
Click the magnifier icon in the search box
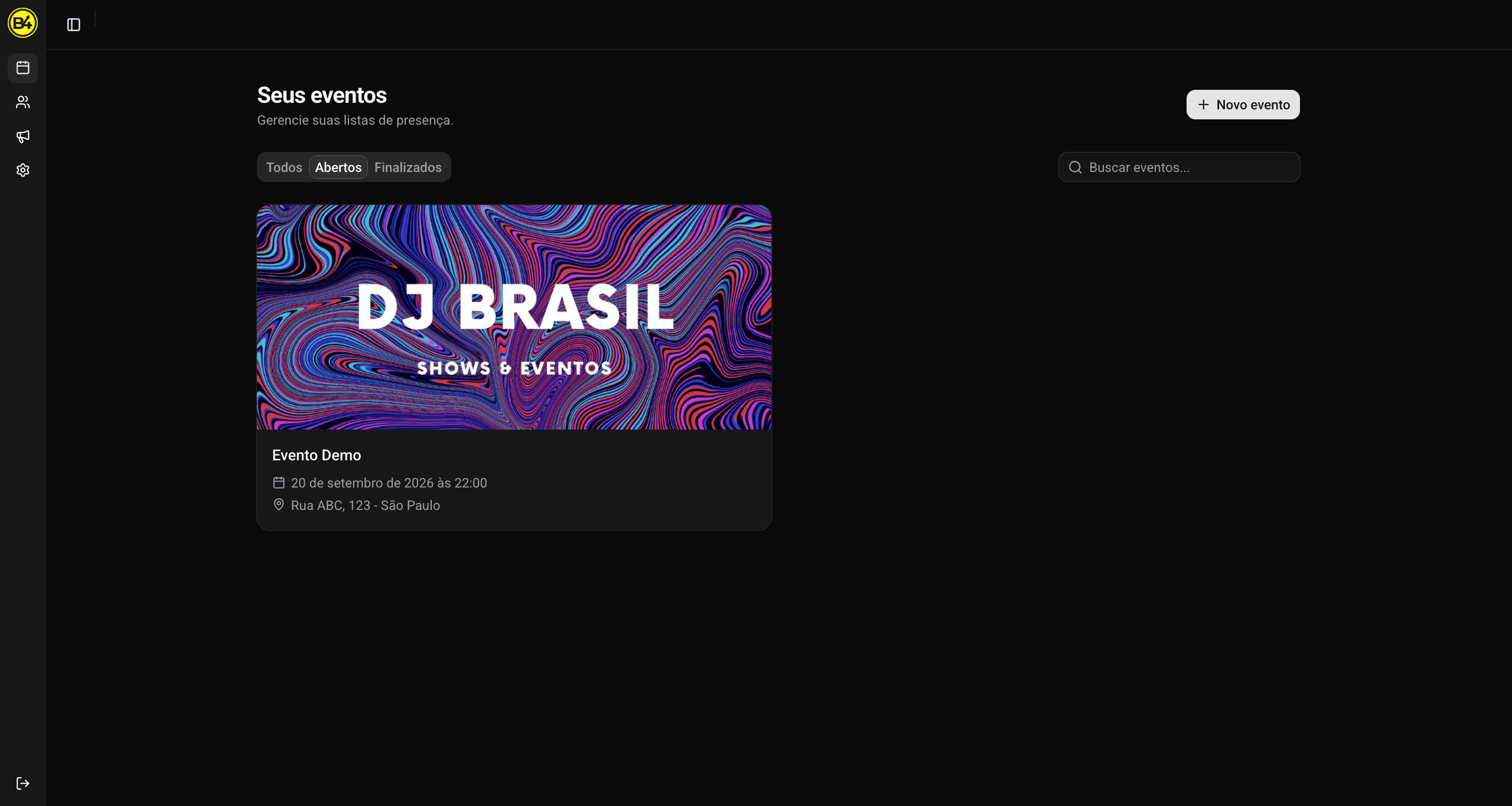click(x=1076, y=167)
